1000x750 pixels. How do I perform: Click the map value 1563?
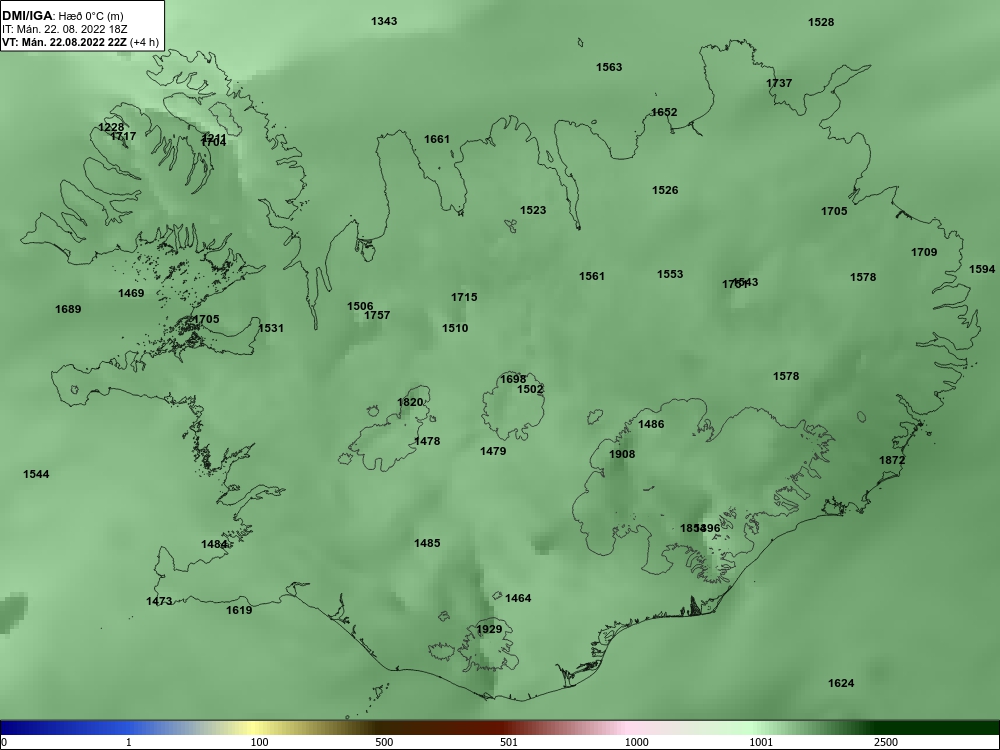[x=609, y=67]
